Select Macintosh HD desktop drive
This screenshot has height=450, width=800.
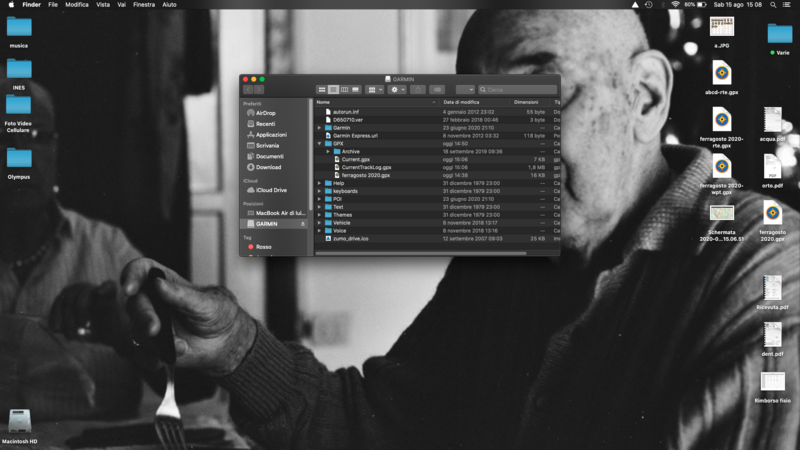[19, 426]
